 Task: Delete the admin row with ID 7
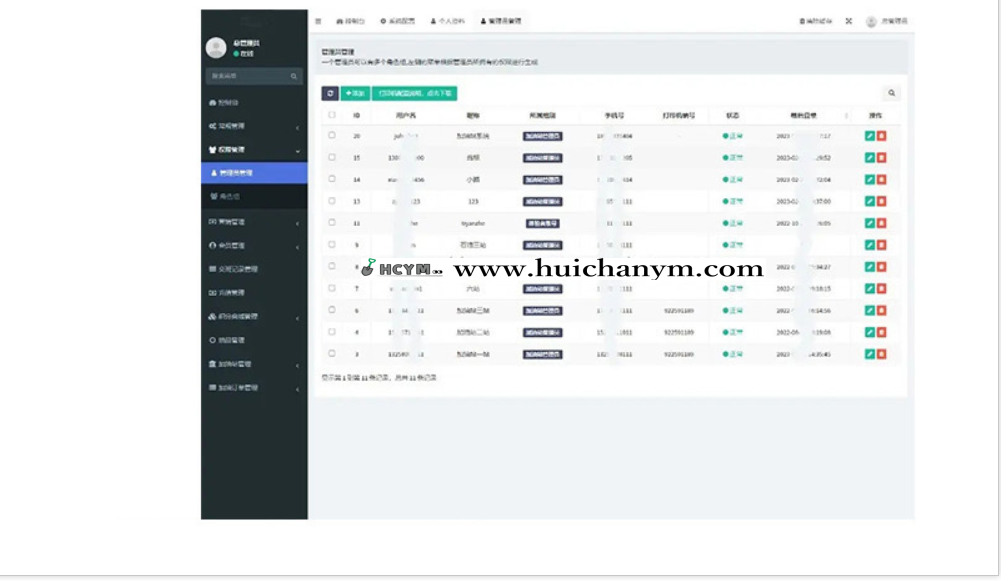pyautogui.click(x=882, y=289)
